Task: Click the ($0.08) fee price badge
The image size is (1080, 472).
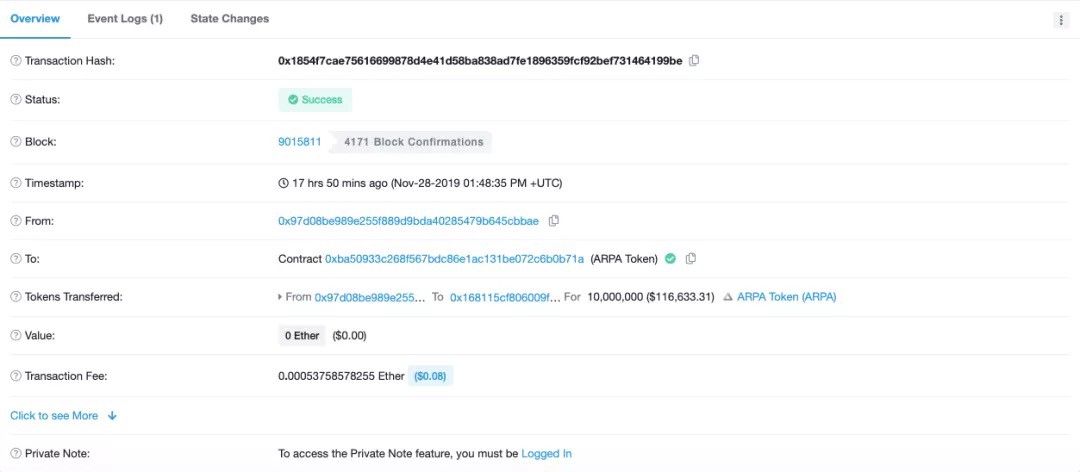Action: 430,376
